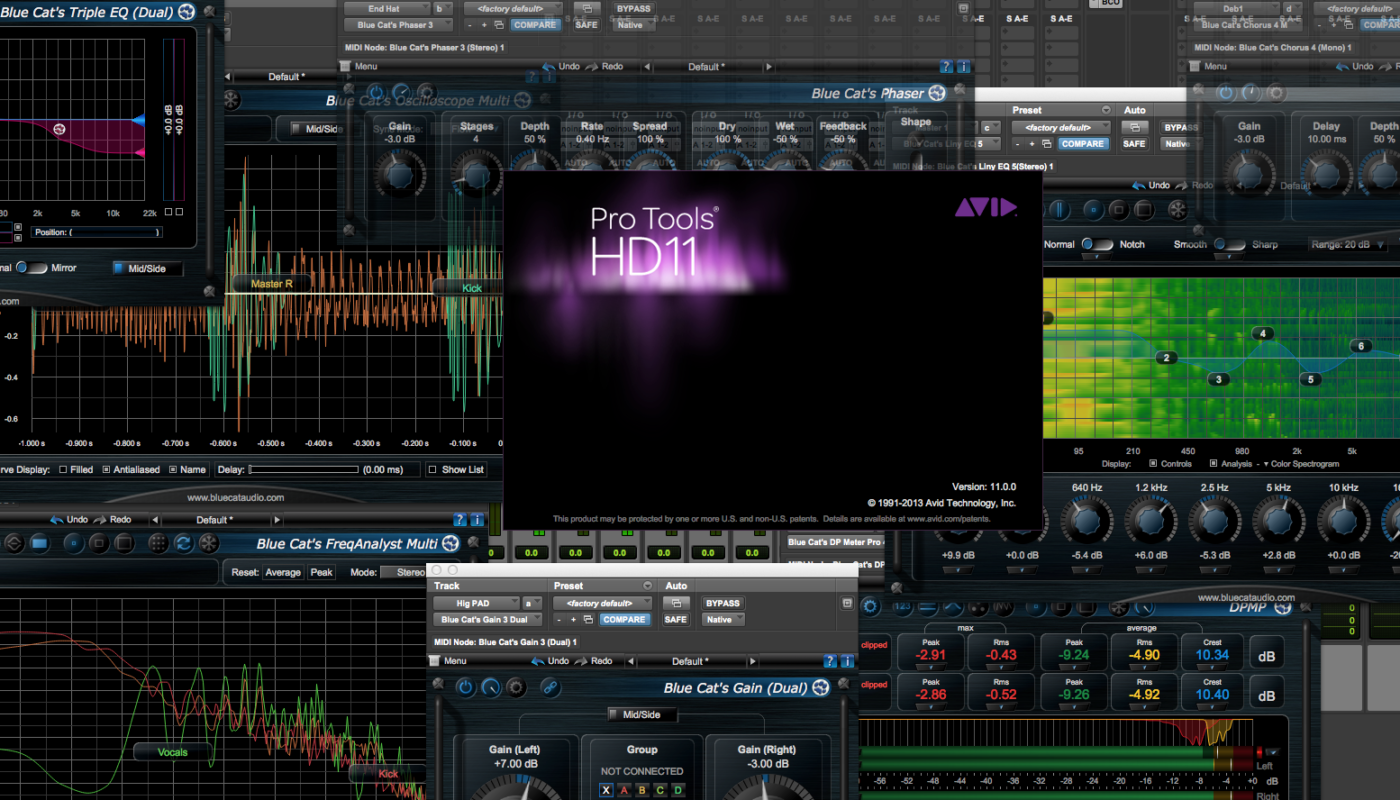Viewport: 1400px width, 800px height.
Task: Open Menu in Gain (Dual) plugin
Action: pyautogui.click(x=448, y=661)
